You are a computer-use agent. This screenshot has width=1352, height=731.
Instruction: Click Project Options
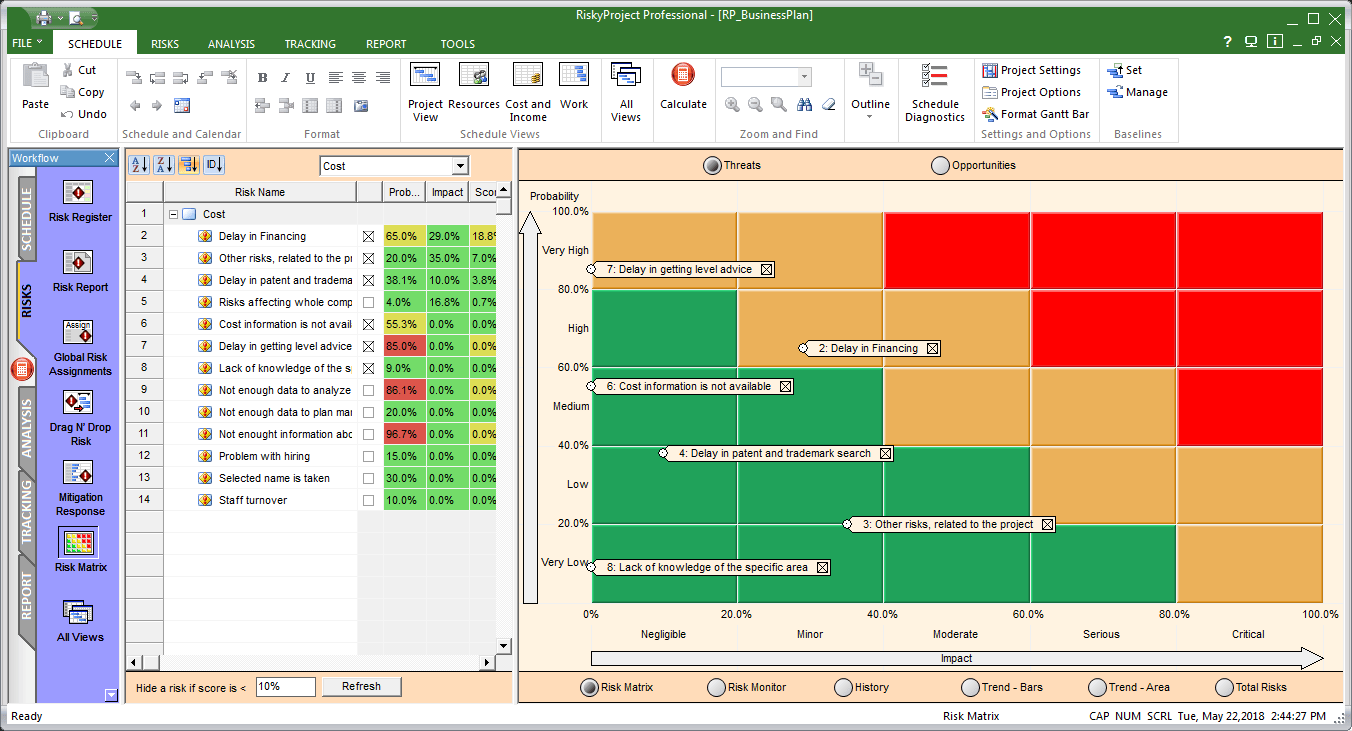click(x=1031, y=92)
